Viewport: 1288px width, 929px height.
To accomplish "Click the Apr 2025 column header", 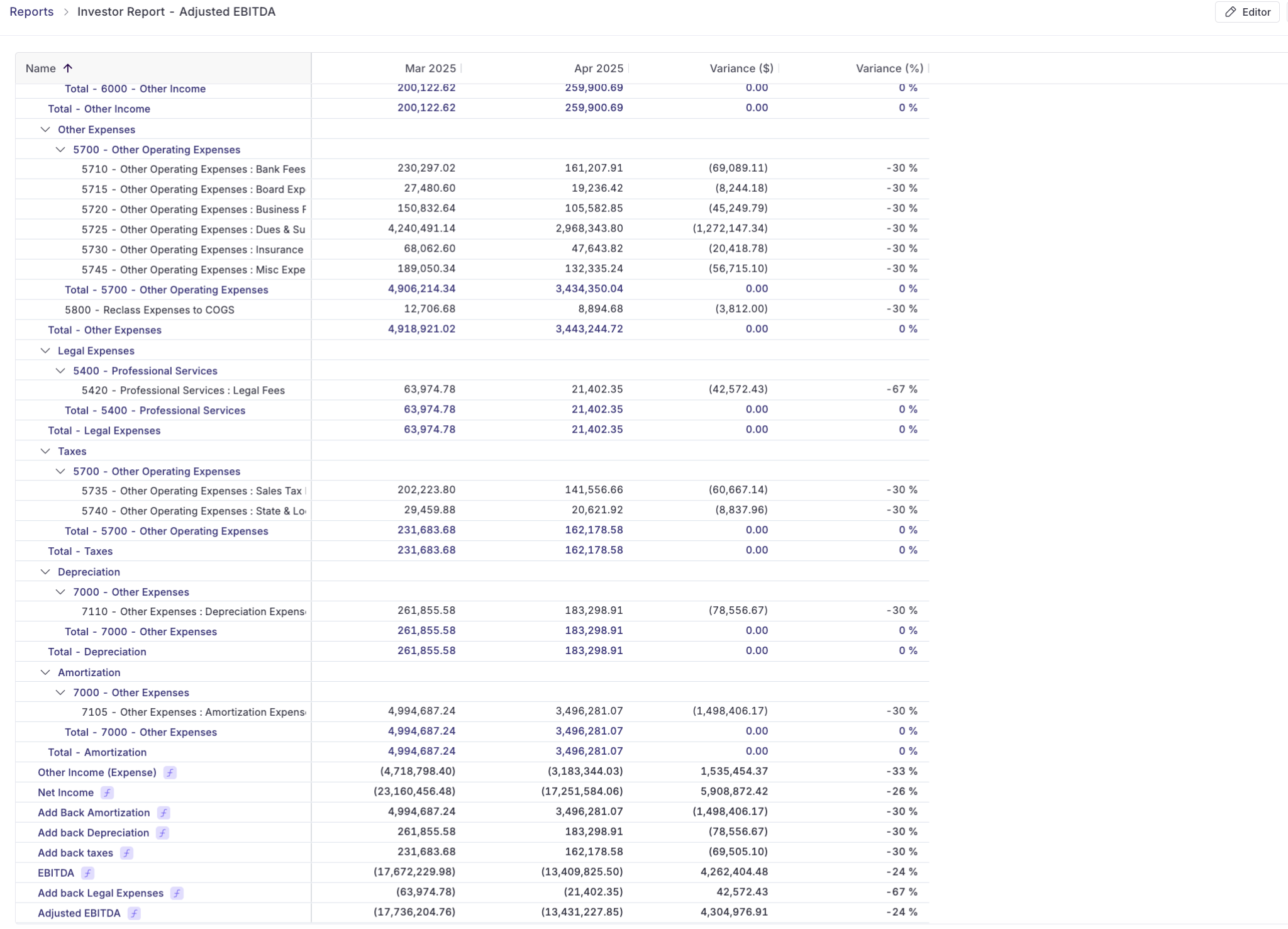I will [x=598, y=68].
